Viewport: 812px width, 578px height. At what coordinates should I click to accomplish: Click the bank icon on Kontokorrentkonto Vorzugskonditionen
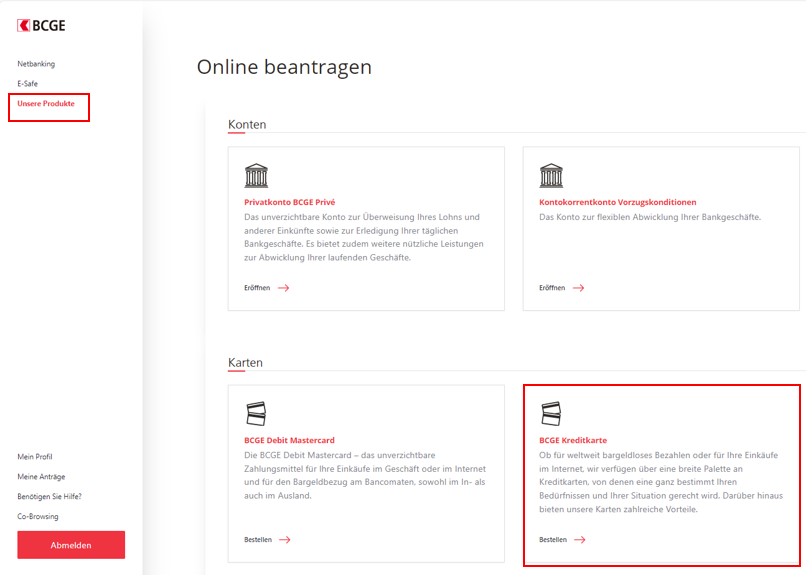[551, 175]
